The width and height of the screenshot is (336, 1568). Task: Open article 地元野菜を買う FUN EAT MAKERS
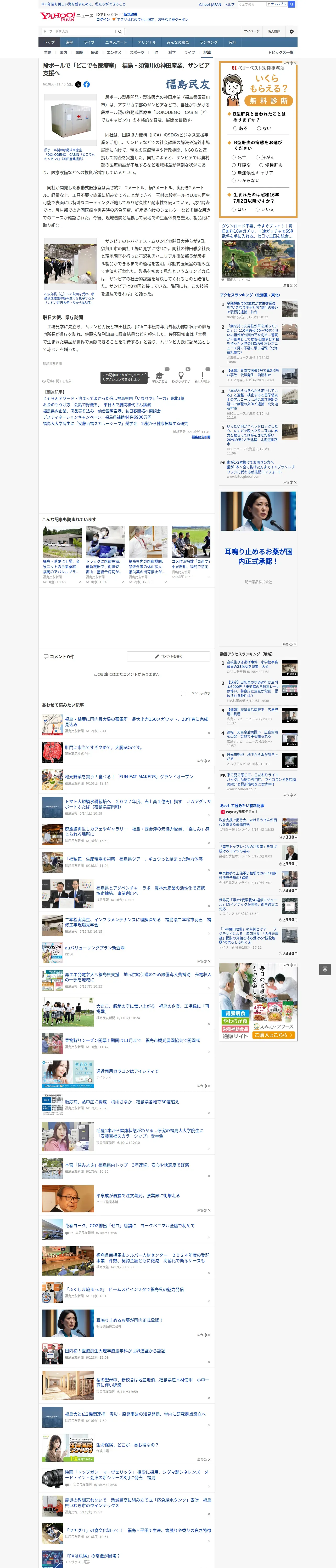(x=129, y=777)
